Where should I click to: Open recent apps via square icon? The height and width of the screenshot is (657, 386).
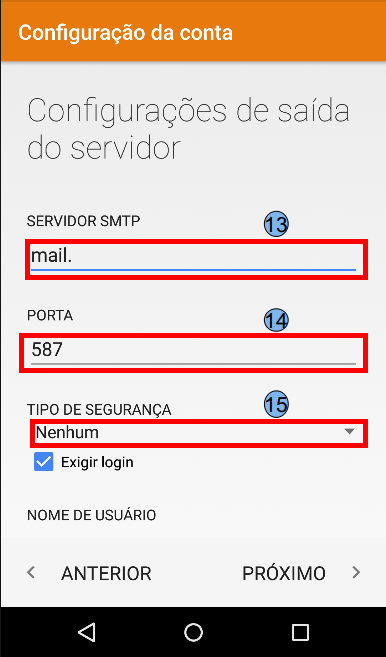(x=300, y=632)
